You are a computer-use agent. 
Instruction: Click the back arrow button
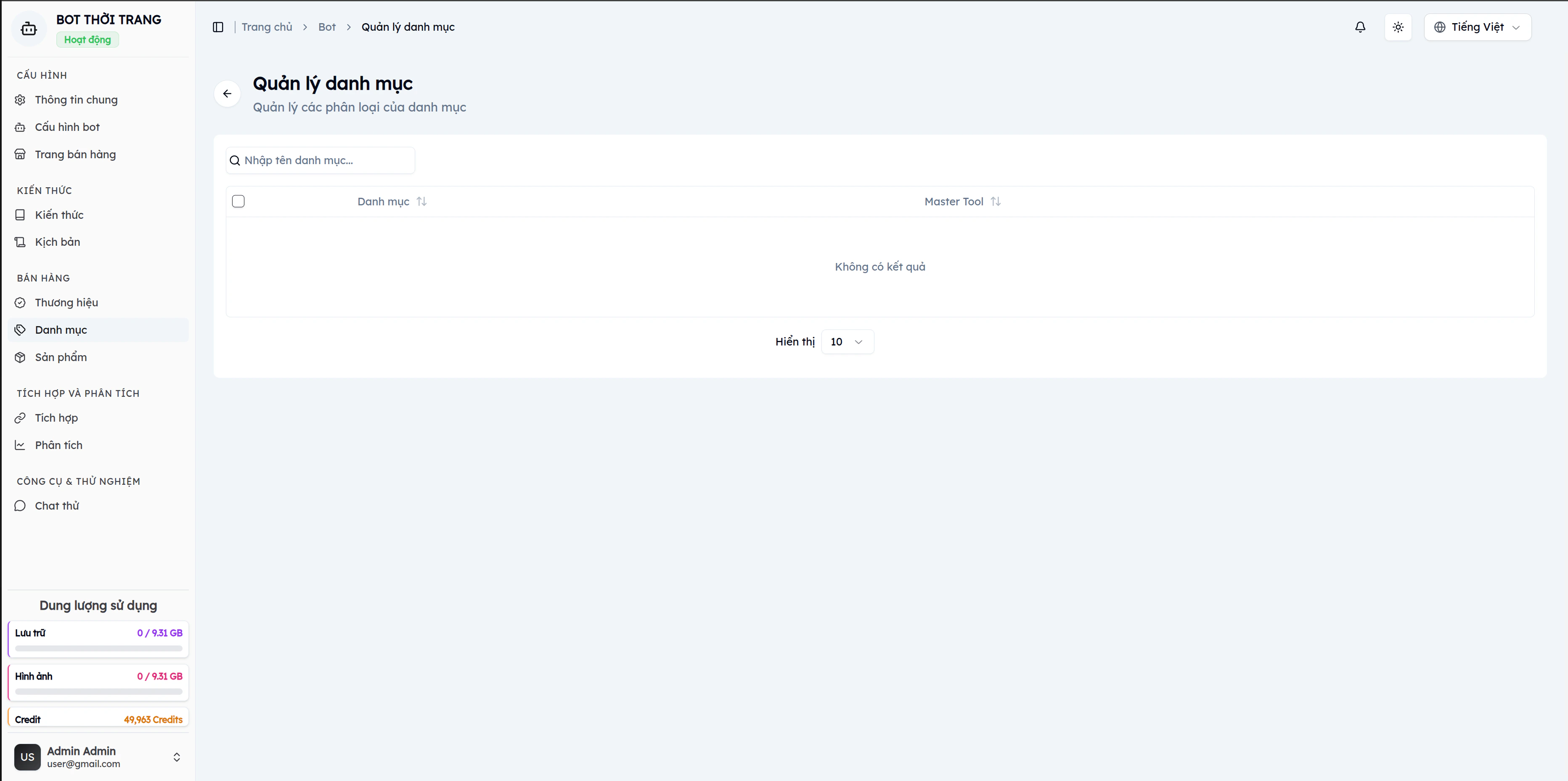(x=227, y=94)
